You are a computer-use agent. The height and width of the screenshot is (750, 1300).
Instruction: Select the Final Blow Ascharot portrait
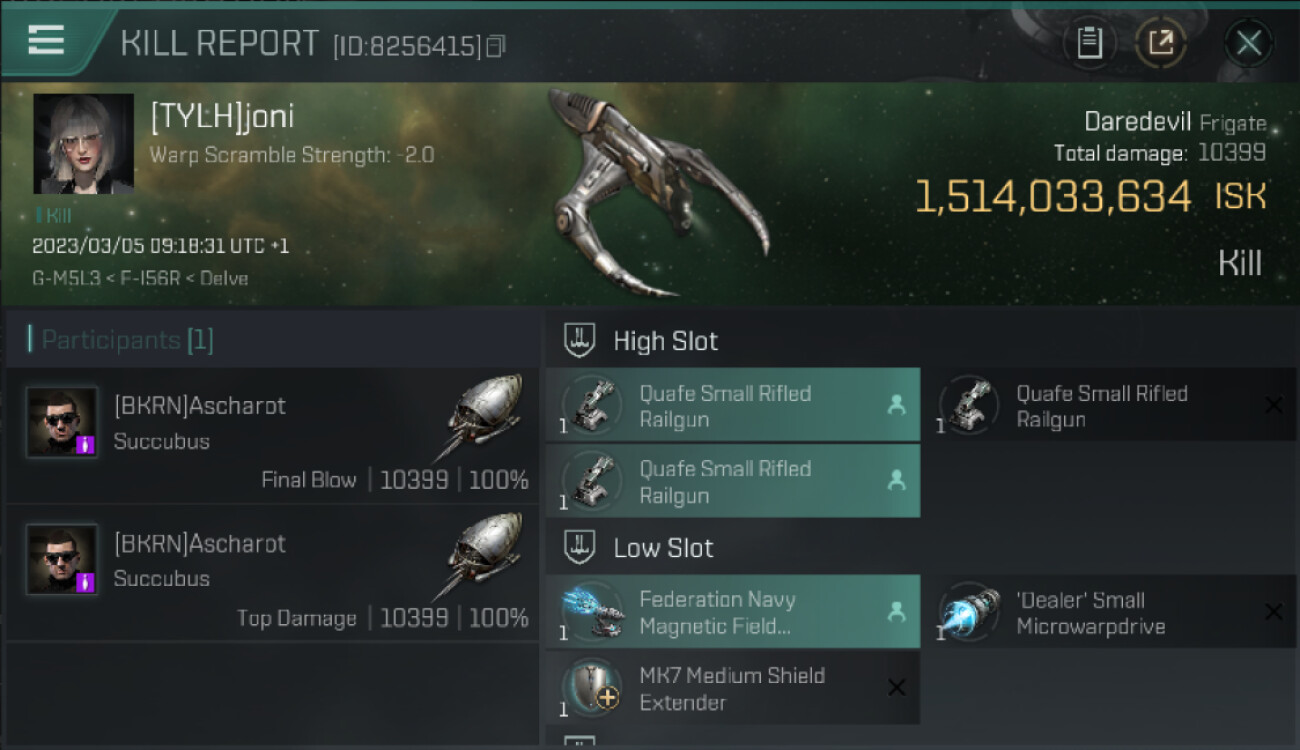coord(62,422)
